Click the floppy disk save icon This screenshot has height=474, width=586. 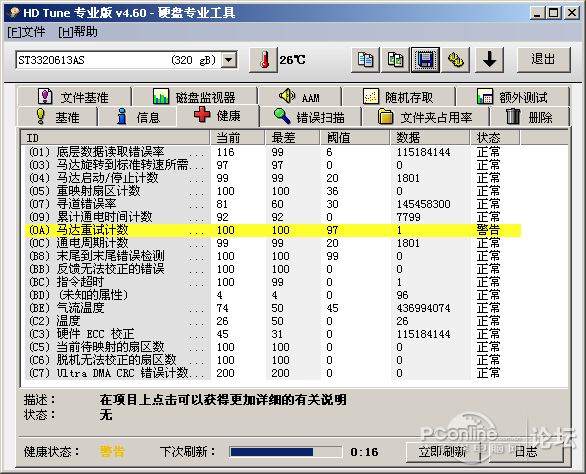pyautogui.click(x=425, y=60)
